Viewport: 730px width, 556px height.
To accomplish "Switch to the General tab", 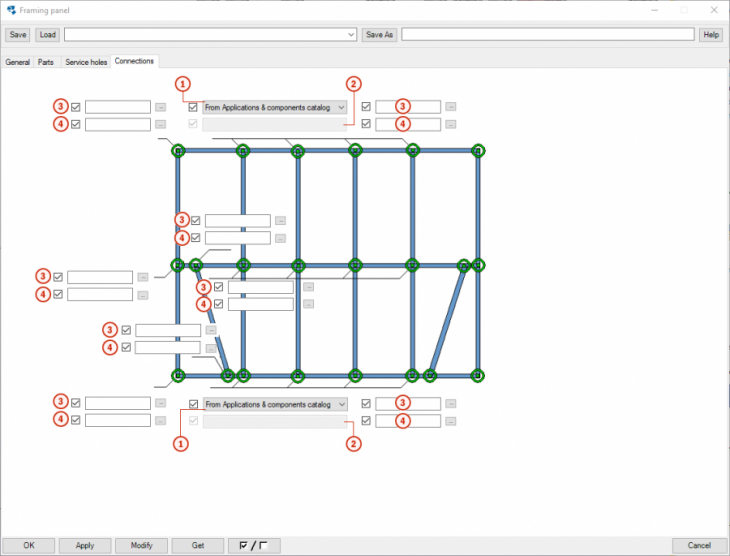I will [17, 62].
